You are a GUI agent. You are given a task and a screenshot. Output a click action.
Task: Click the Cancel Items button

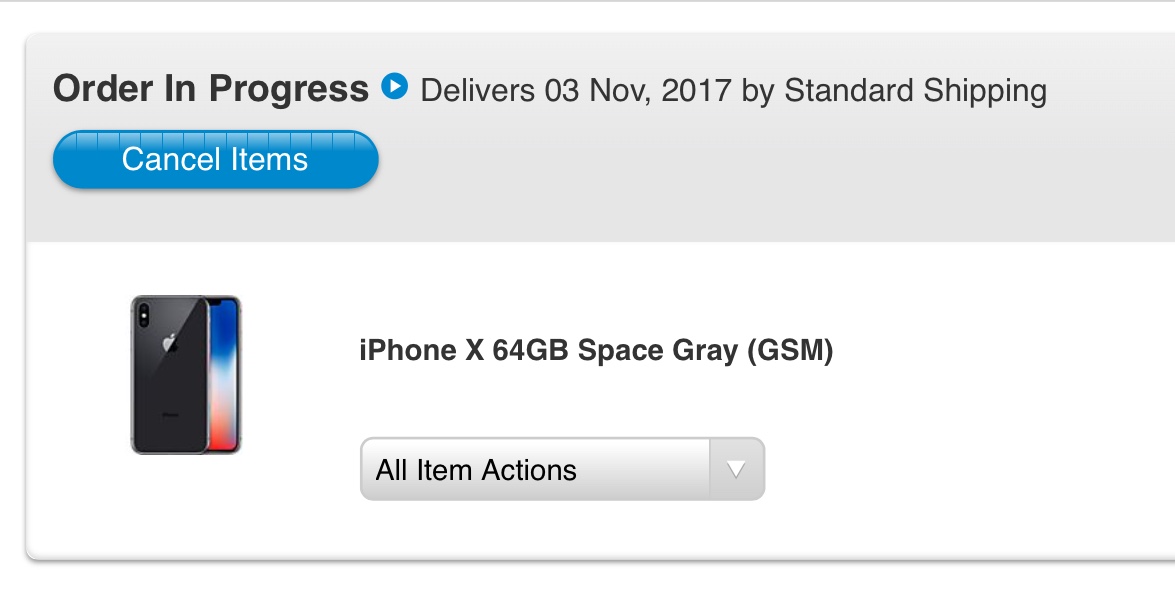click(x=215, y=159)
